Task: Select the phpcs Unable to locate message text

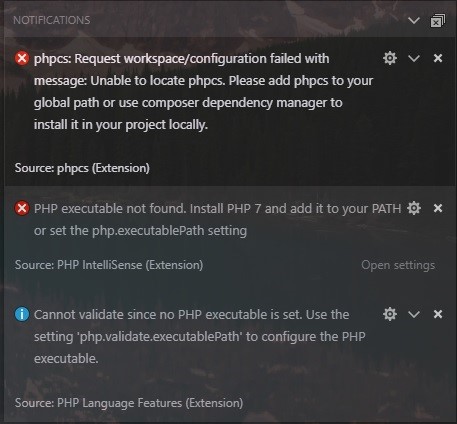Action: [203, 92]
